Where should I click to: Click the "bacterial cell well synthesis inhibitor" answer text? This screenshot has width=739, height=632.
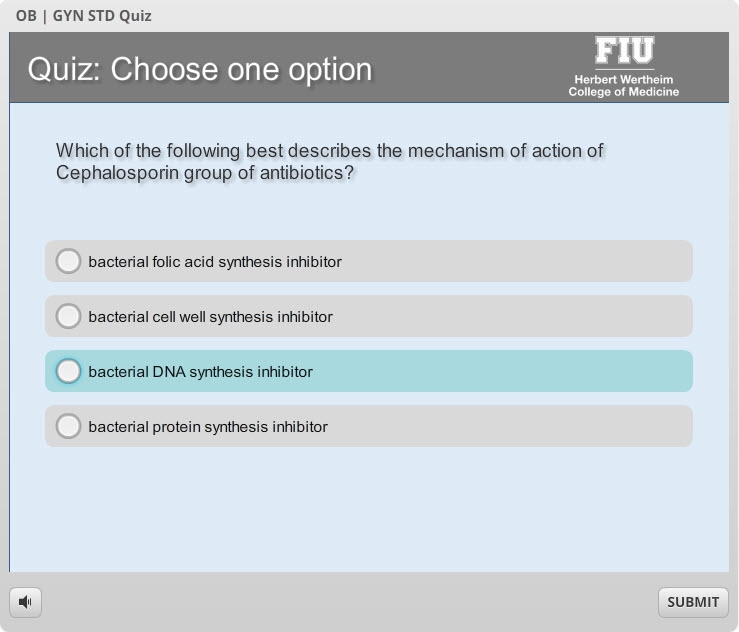(x=210, y=317)
